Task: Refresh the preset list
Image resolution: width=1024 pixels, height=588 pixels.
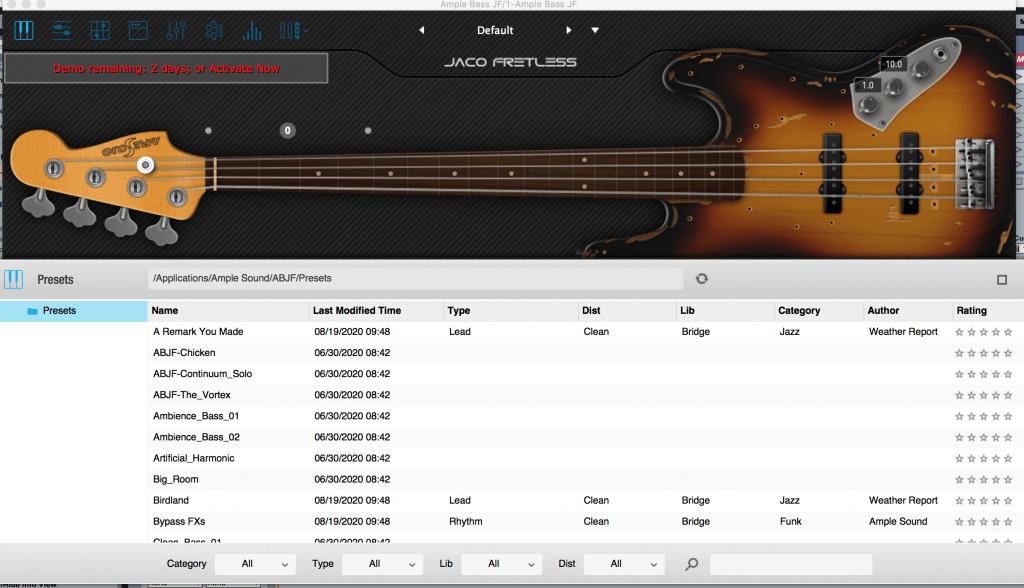Action: 701,278
